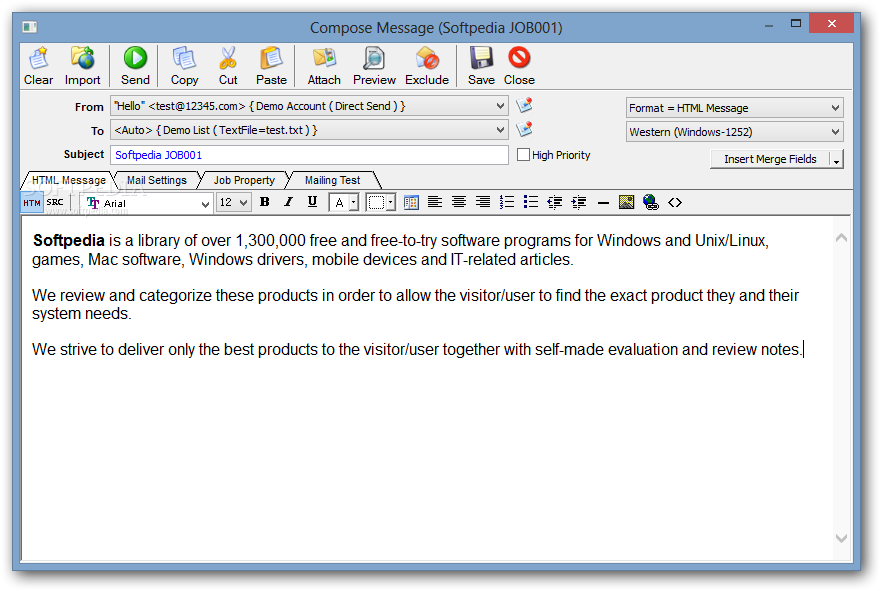Switch to the Mail Settings tab
The width and height of the screenshot is (881, 591).
tap(157, 180)
